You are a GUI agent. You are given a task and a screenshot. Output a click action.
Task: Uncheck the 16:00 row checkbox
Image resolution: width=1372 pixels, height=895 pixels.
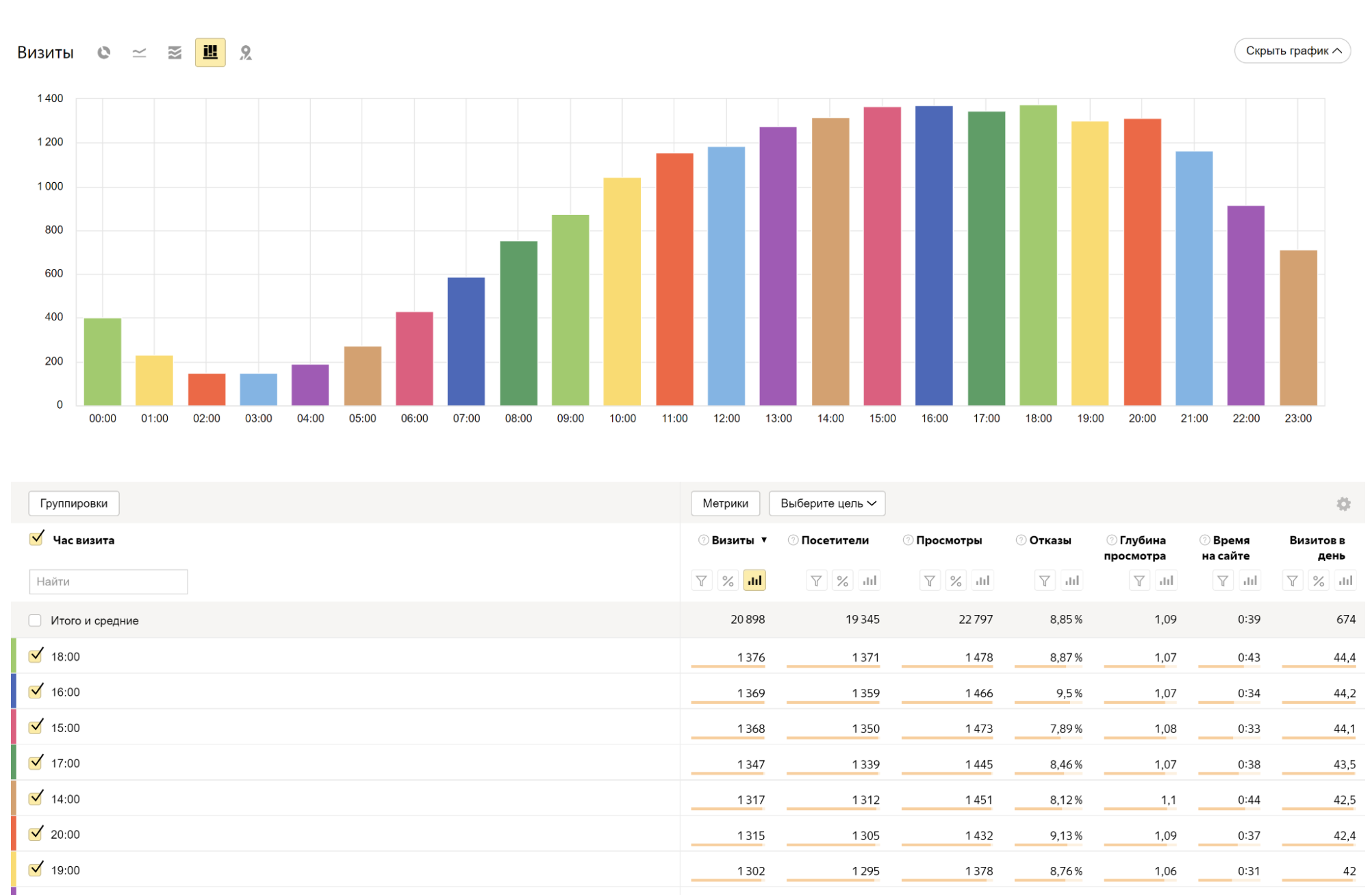(36, 691)
